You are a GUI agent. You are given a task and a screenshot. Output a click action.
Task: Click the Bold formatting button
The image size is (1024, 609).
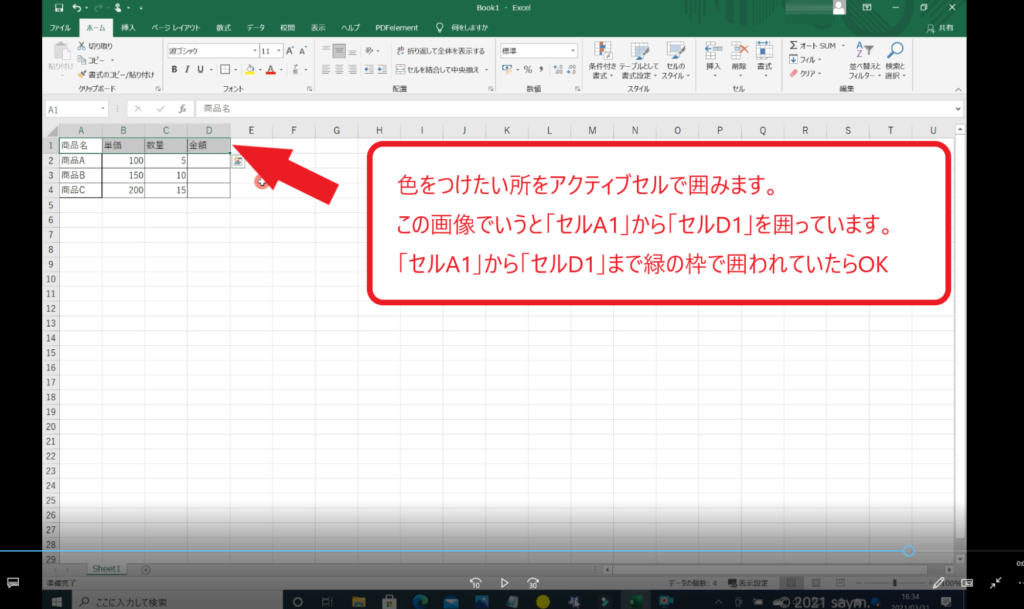[174, 70]
